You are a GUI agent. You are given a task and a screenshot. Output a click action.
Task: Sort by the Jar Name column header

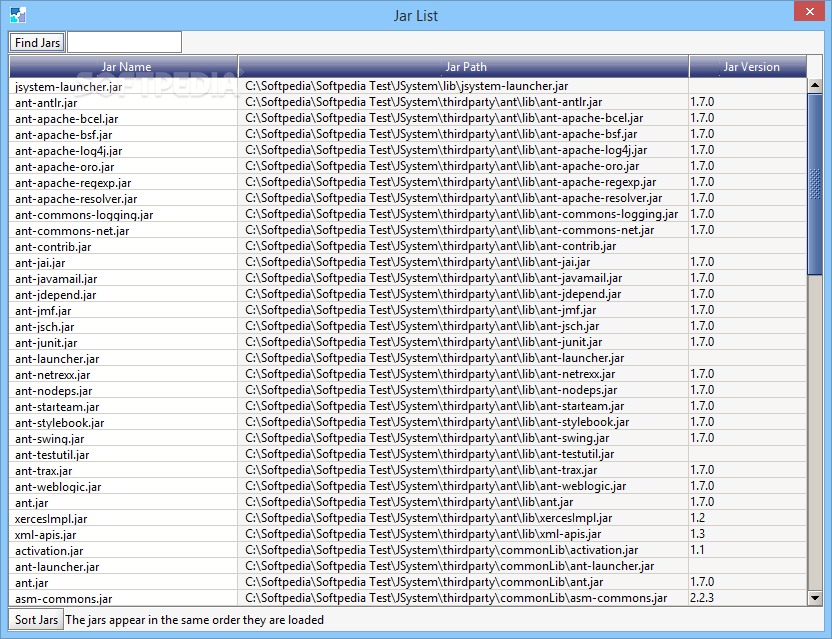[x=124, y=67]
